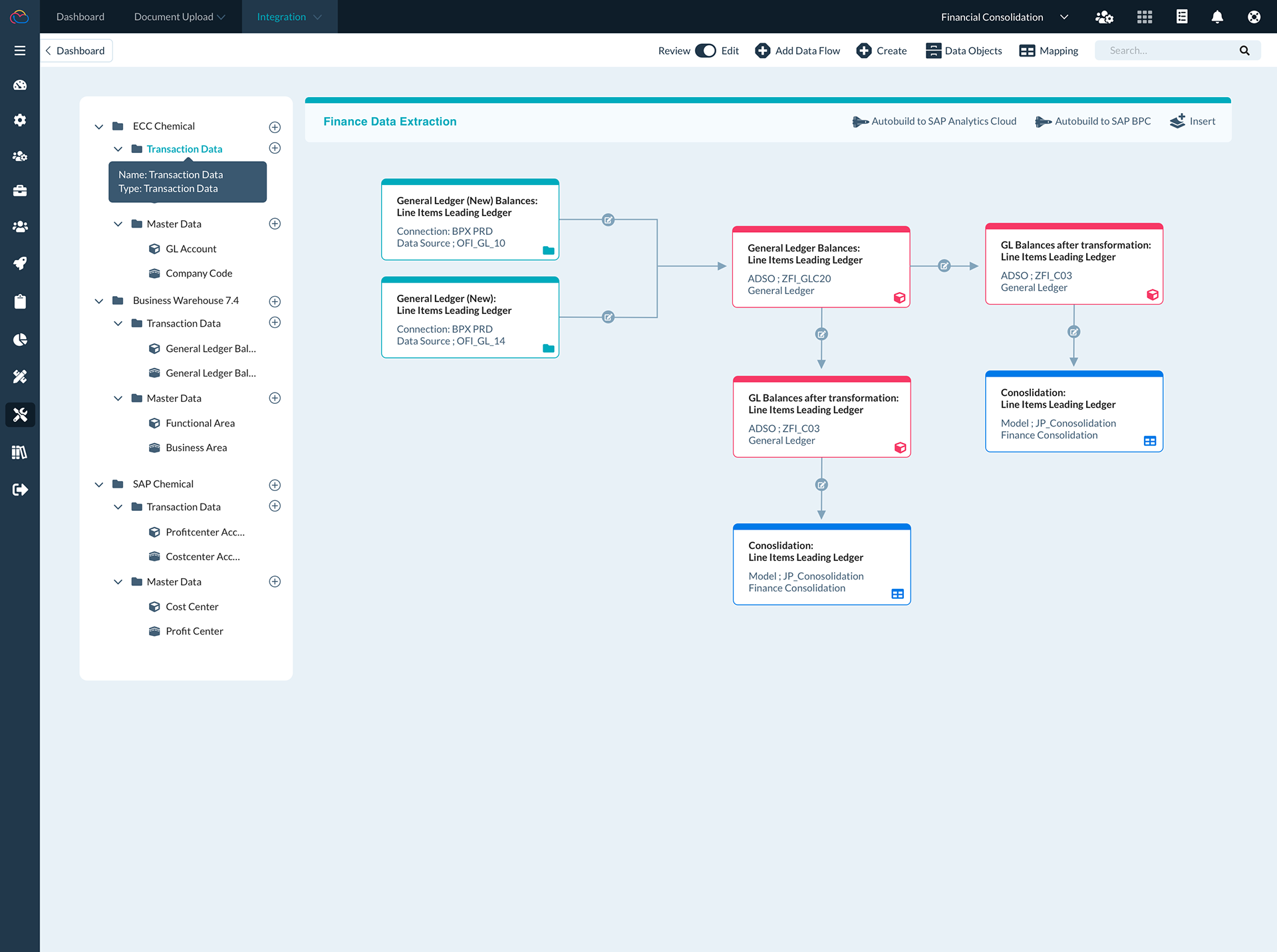Open the apps grid icon
The height and width of the screenshot is (952, 1277).
pos(1145,17)
